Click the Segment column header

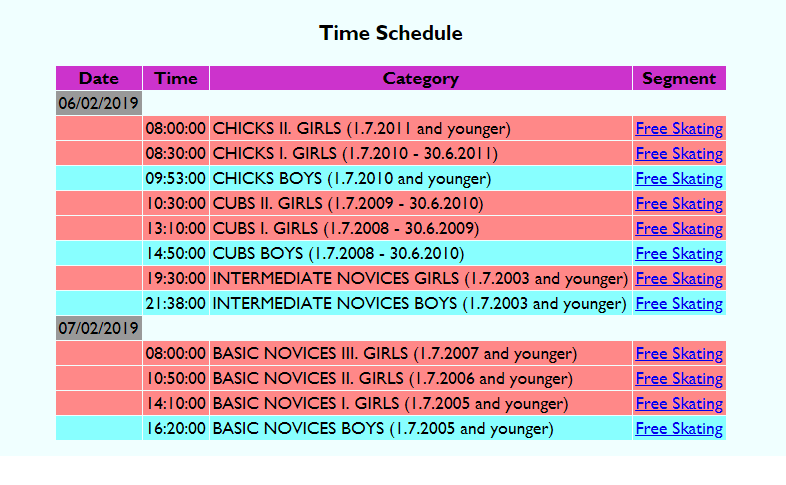tap(679, 78)
